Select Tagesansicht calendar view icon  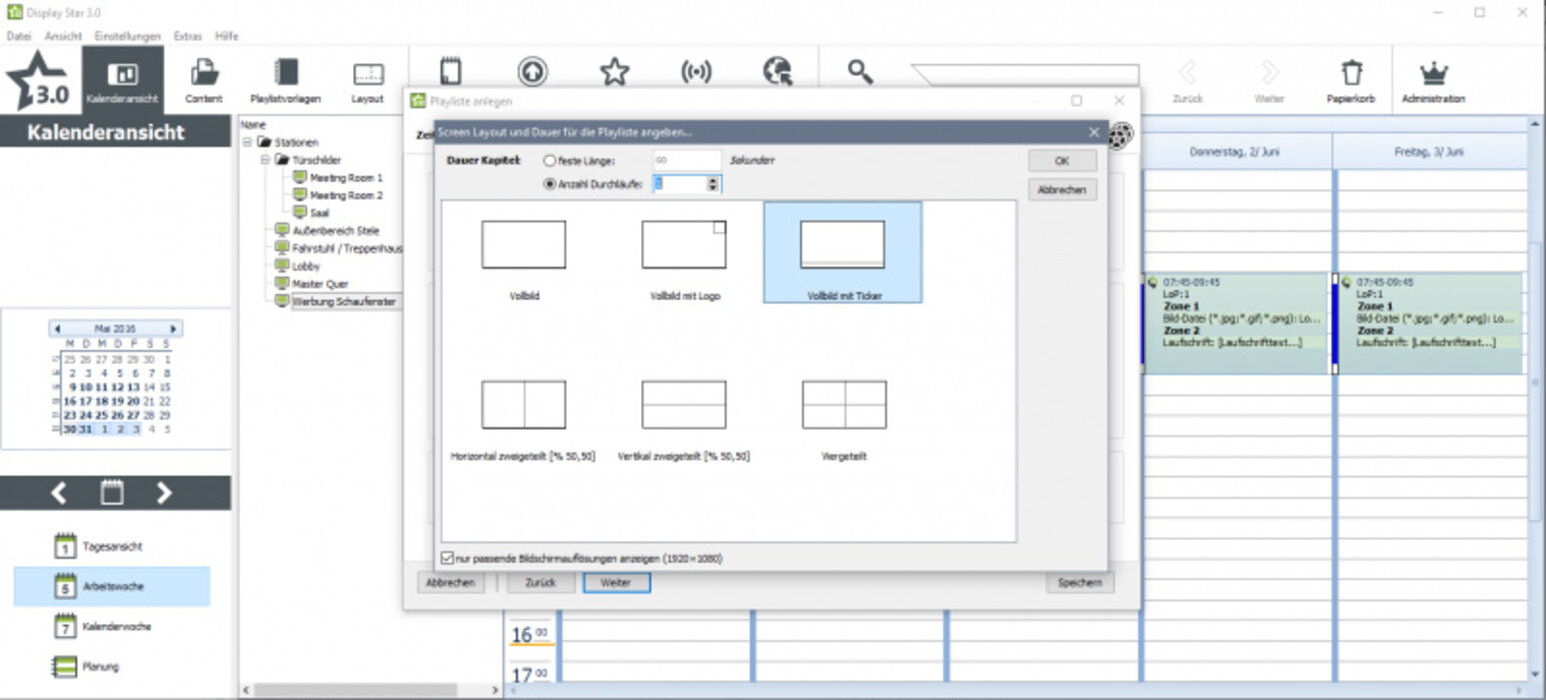pos(66,547)
